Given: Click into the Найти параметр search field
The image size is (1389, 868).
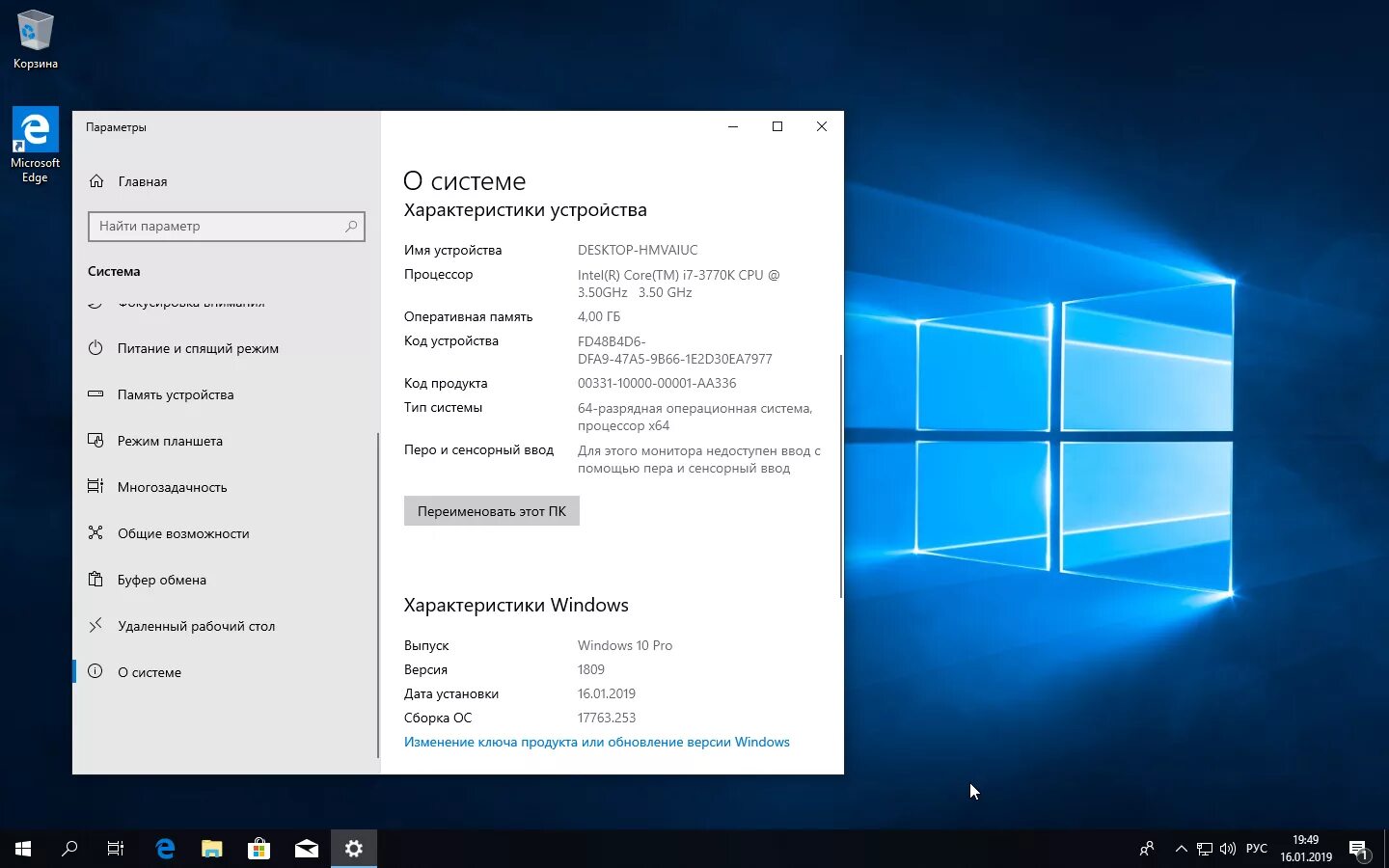Looking at the screenshot, I should 227,227.
